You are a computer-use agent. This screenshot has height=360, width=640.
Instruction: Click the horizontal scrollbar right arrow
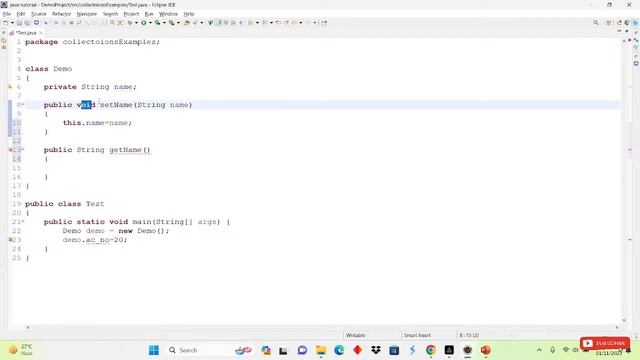pos(617,327)
